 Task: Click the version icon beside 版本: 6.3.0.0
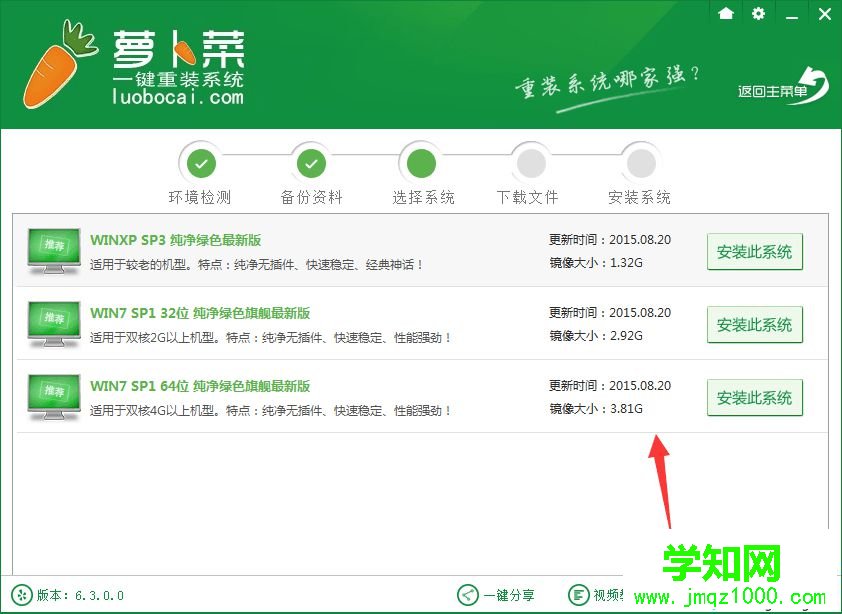[21, 595]
